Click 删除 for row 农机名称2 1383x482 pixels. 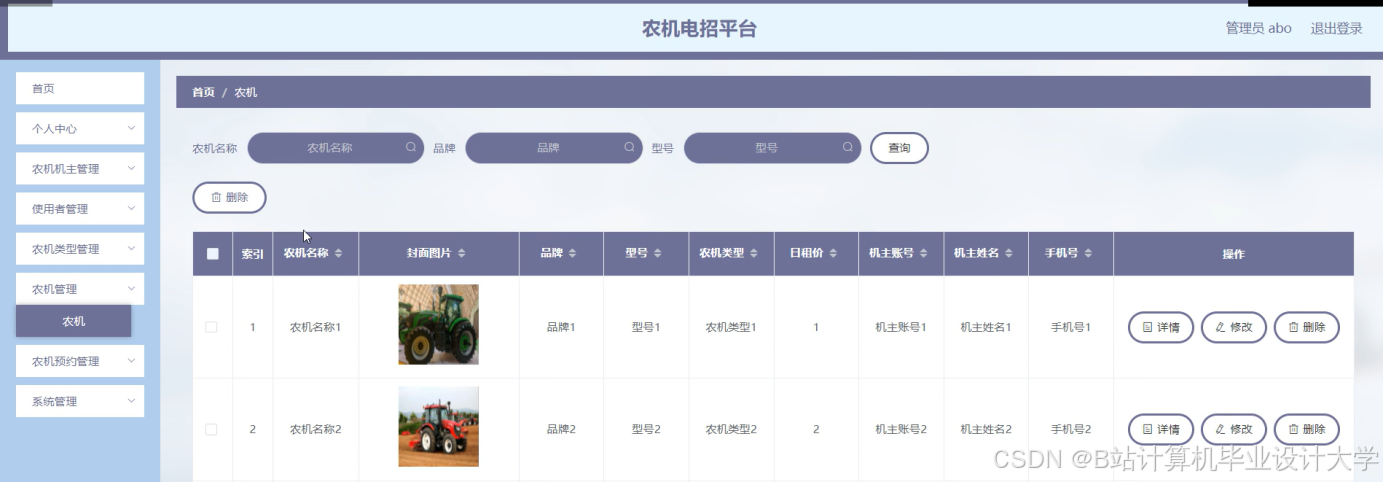point(1307,429)
